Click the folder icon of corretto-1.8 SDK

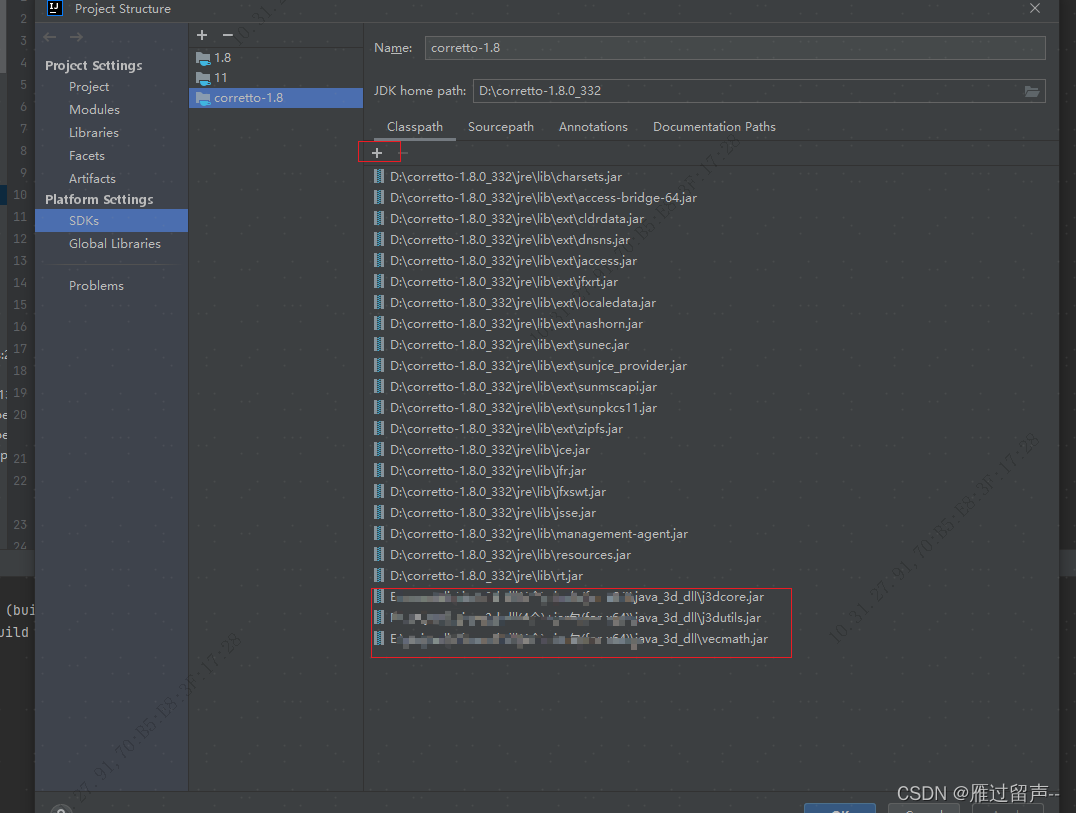[203, 98]
